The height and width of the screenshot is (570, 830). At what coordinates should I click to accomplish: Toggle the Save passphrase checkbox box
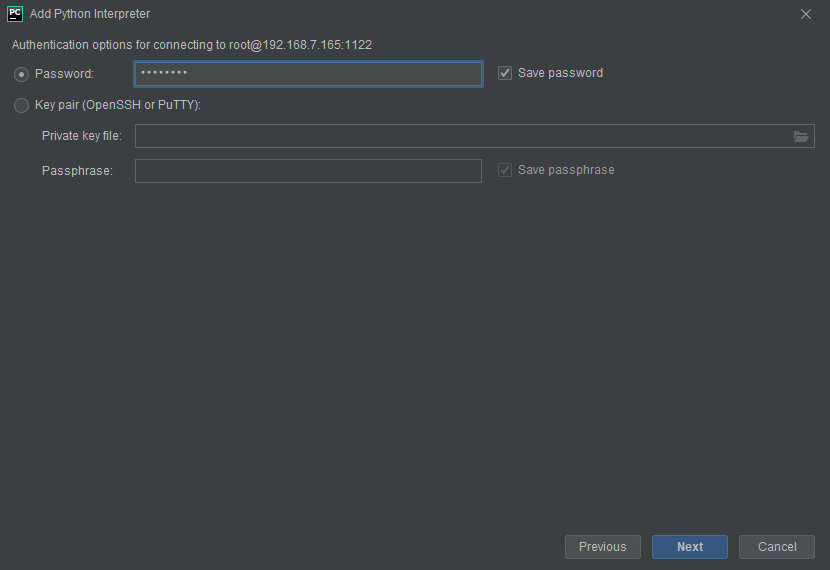(505, 170)
